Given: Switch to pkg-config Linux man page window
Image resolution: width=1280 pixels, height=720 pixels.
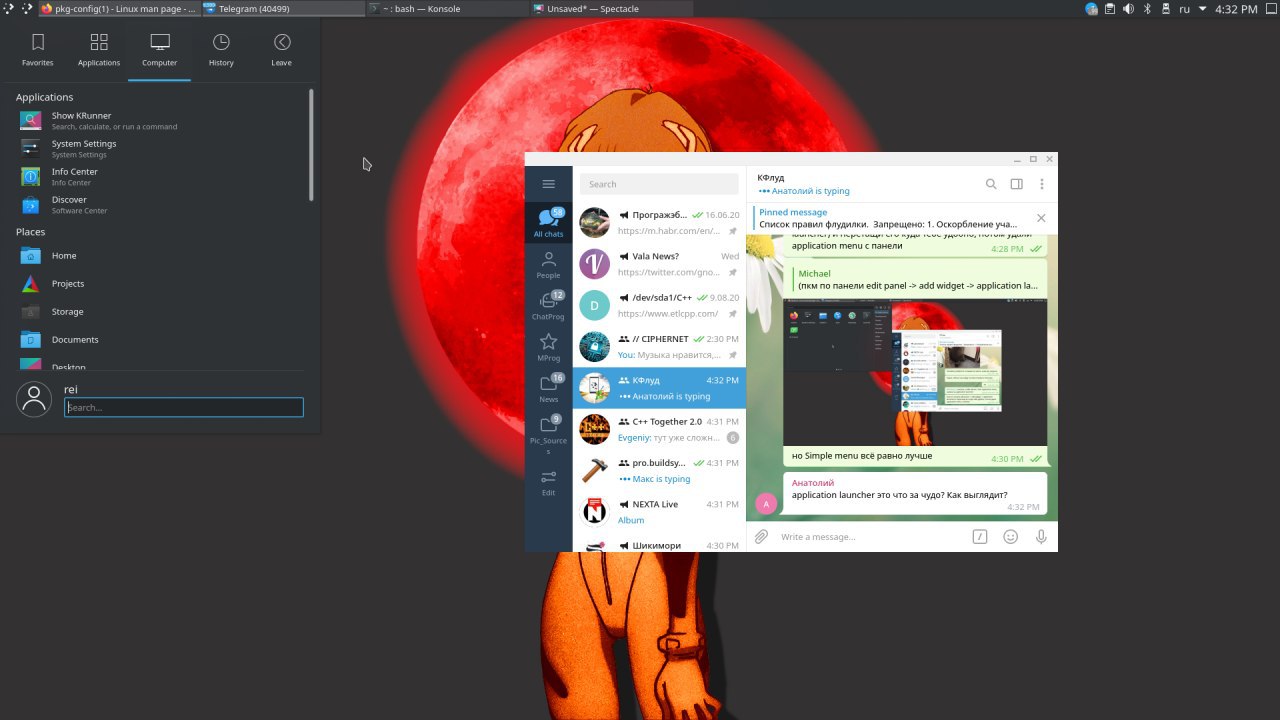Looking at the screenshot, I should click(x=119, y=9).
